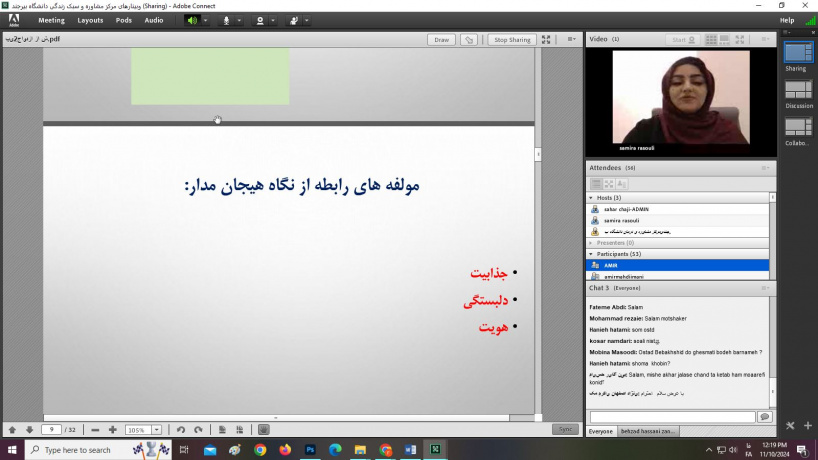Toggle the microphone icon in top toolbar

pos(226,20)
